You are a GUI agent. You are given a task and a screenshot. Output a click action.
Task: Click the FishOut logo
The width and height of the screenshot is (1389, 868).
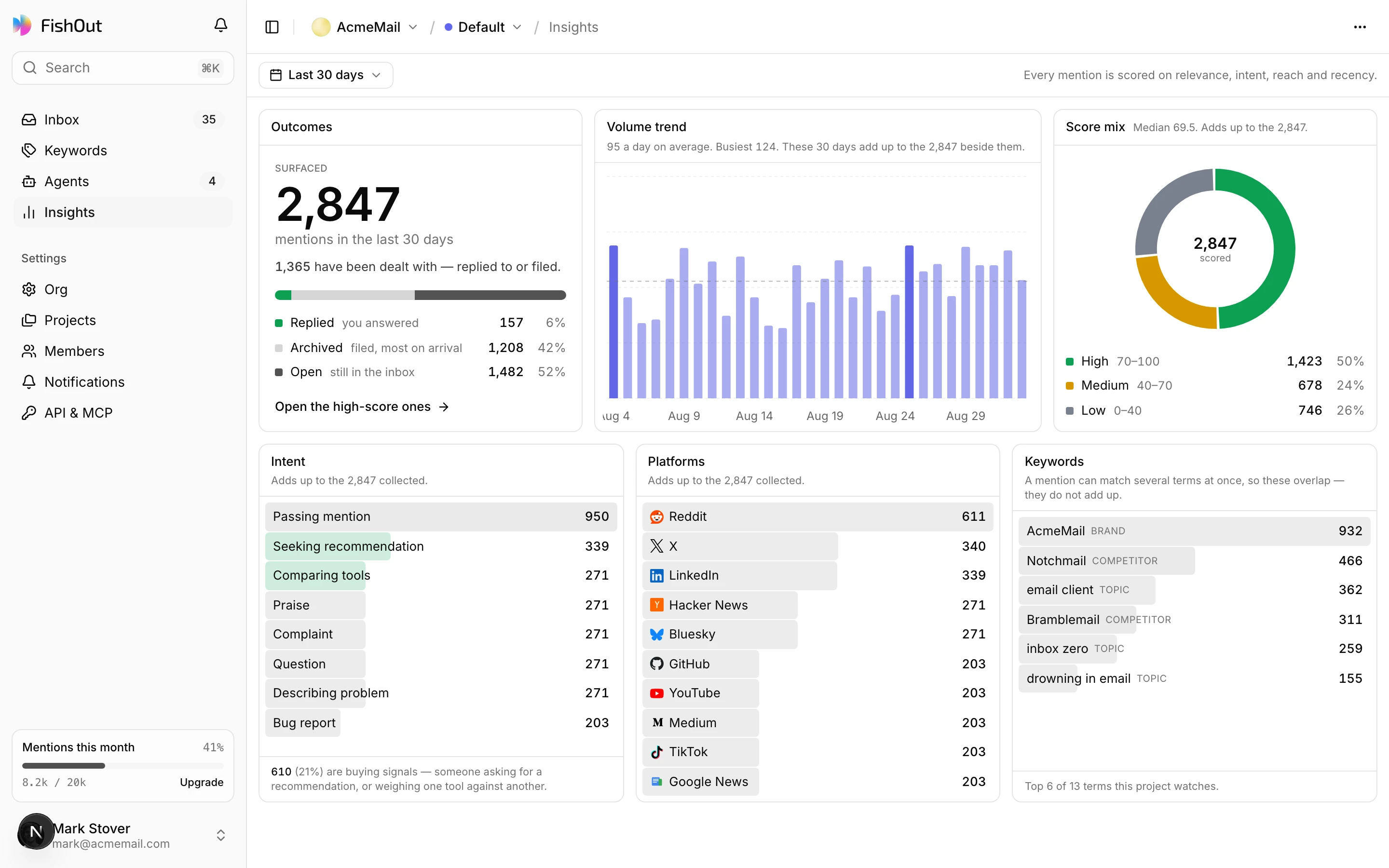57,25
